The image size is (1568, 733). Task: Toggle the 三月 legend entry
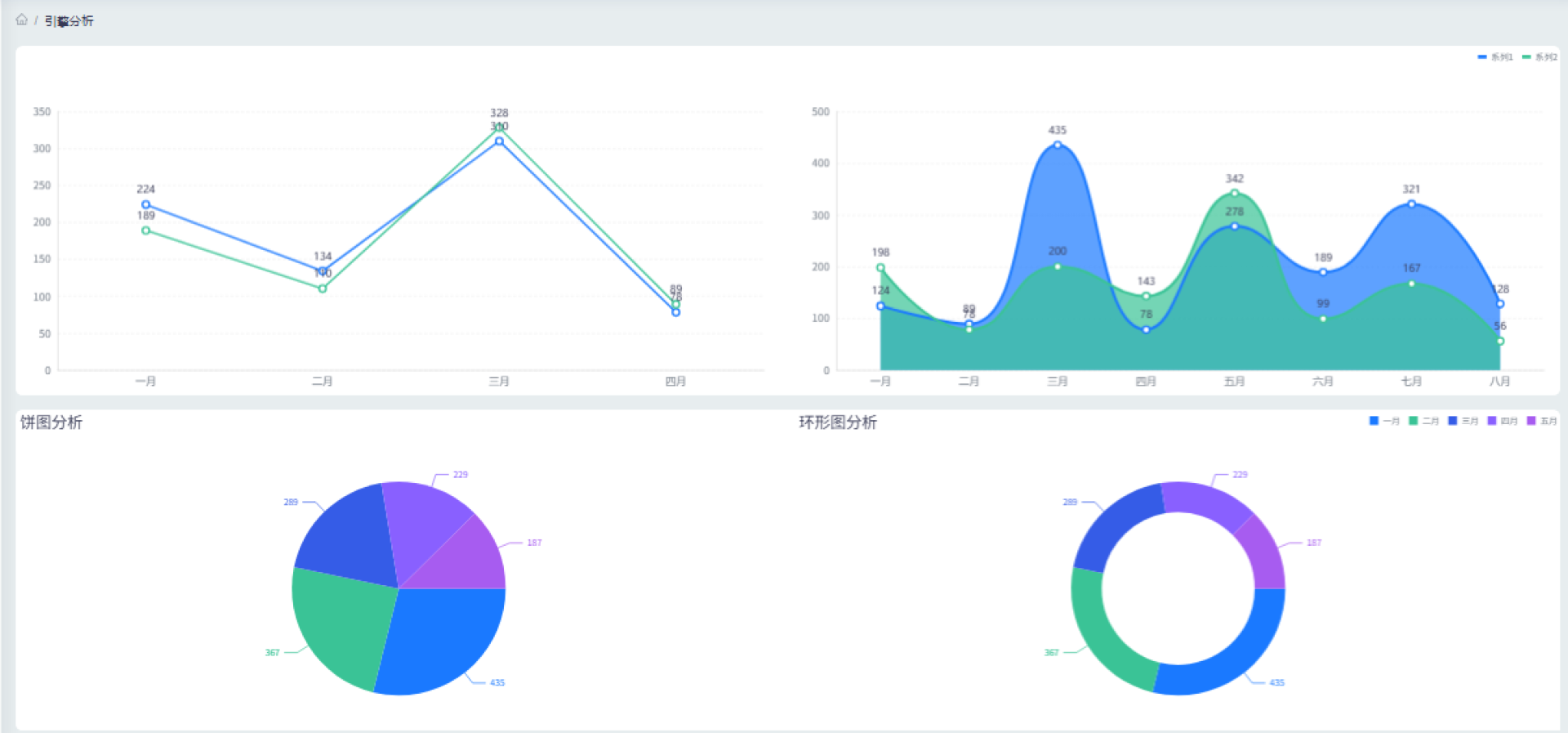1463,421
